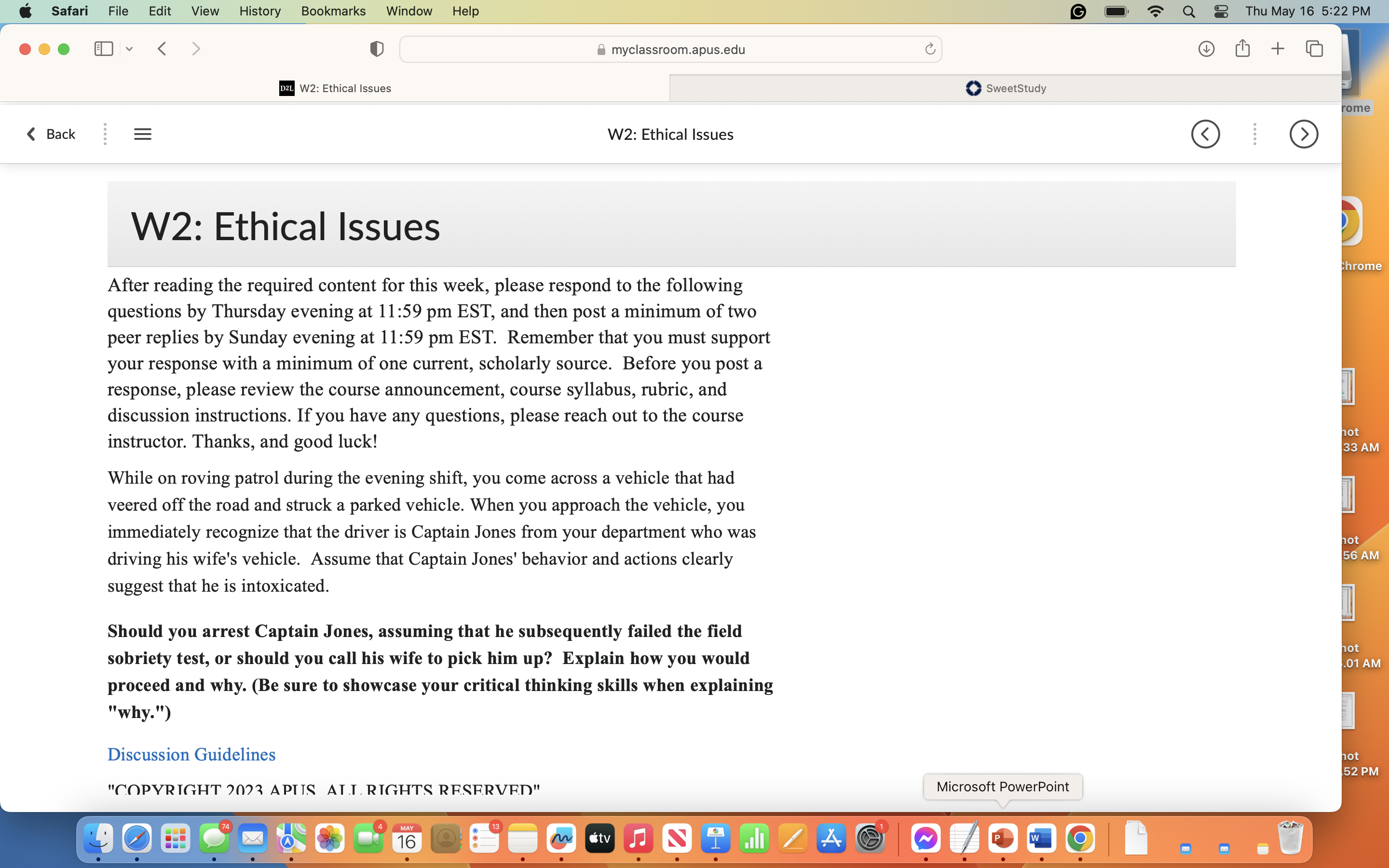This screenshot has width=1389, height=868.
Task: Open Spotlight search in menu bar
Action: 1189,12
